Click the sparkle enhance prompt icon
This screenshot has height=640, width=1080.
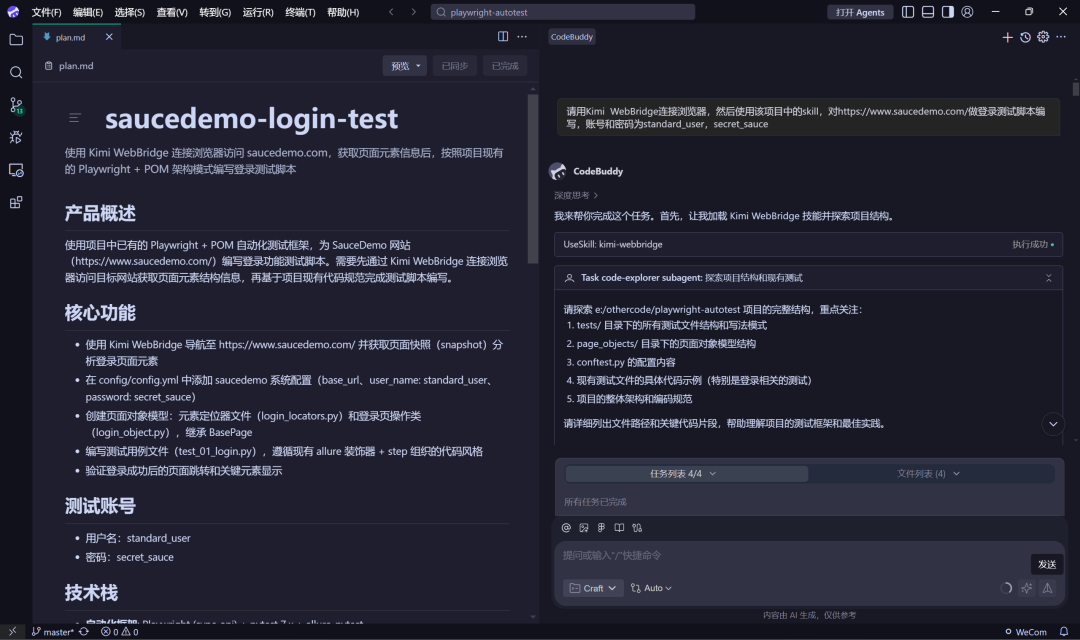point(1026,588)
